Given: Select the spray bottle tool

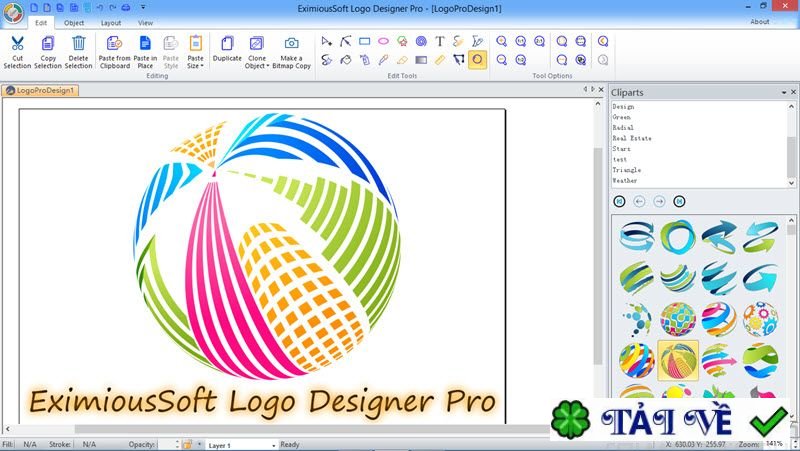Looking at the screenshot, I should click(x=364, y=60).
